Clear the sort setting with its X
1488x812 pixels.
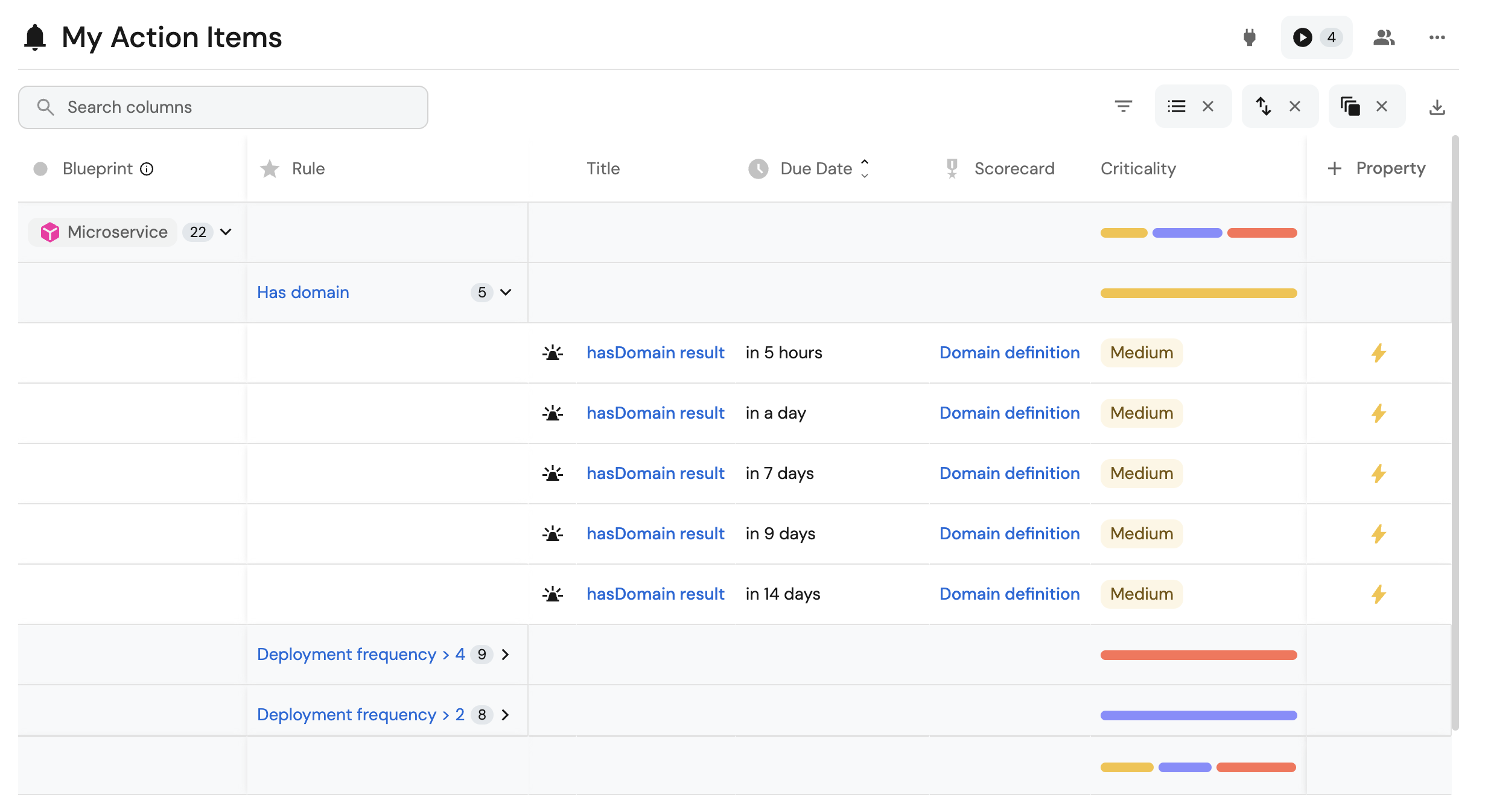(1295, 107)
